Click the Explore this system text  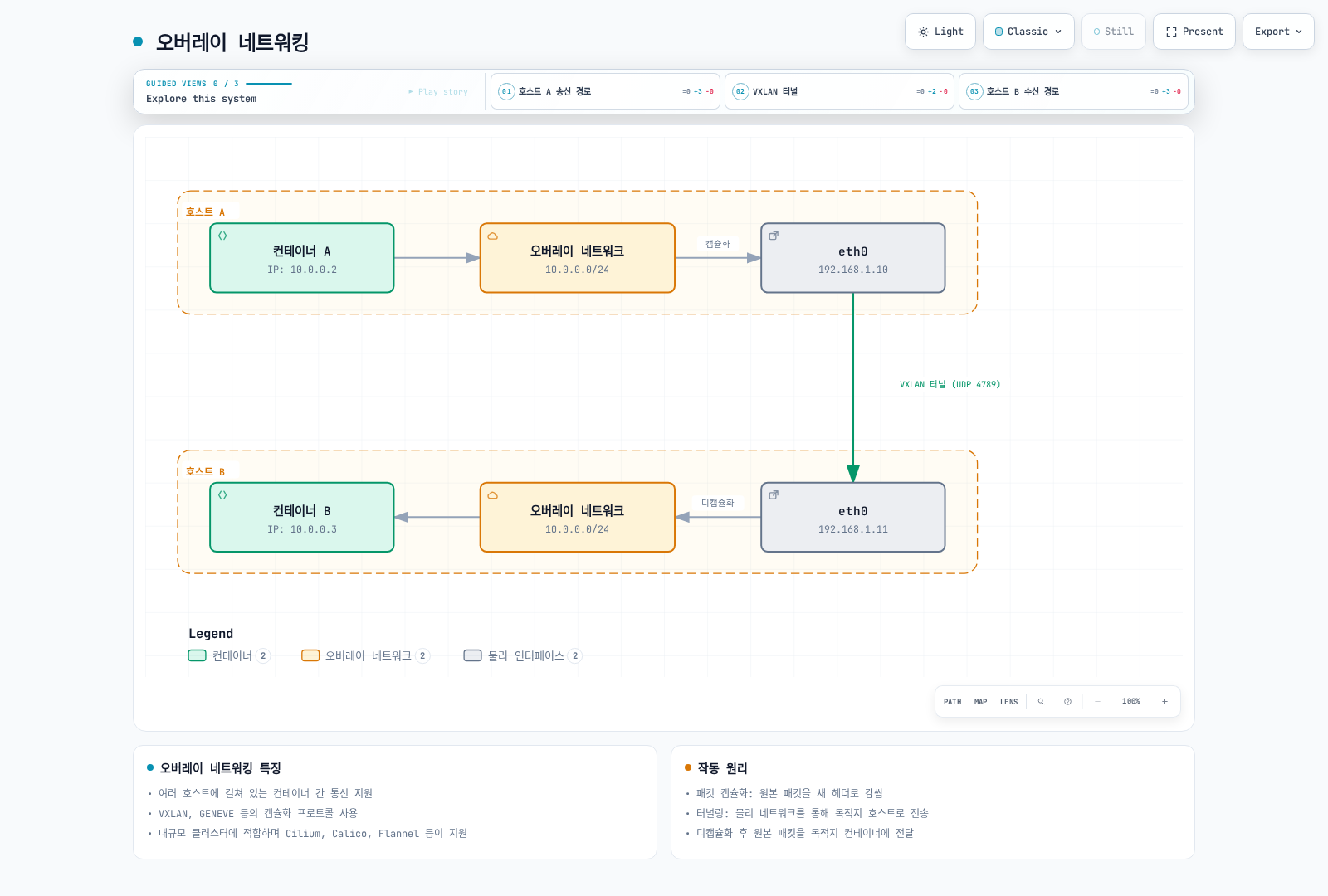pyautogui.click(x=201, y=99)
